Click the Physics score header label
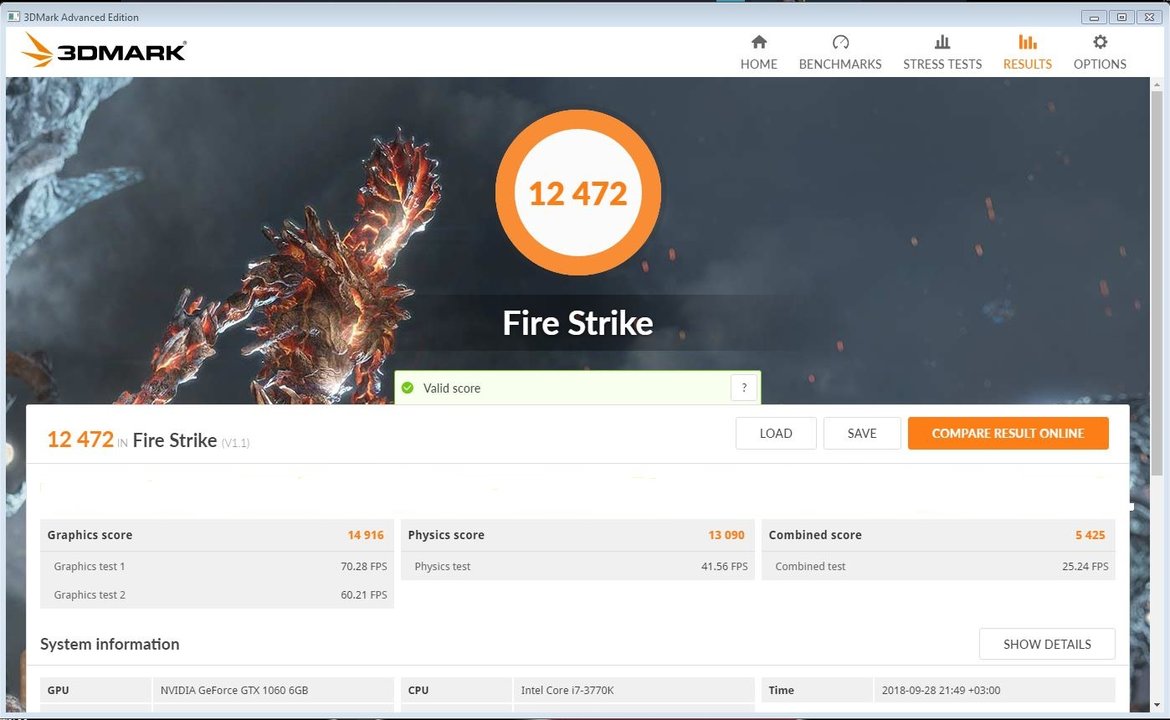 (x=446, y=535)
